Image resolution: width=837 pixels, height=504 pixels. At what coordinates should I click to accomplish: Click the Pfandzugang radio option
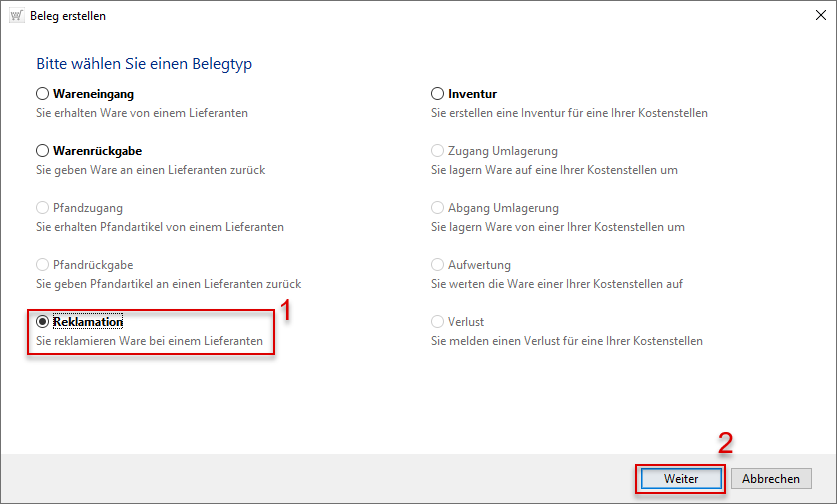[x=43, y=208]
